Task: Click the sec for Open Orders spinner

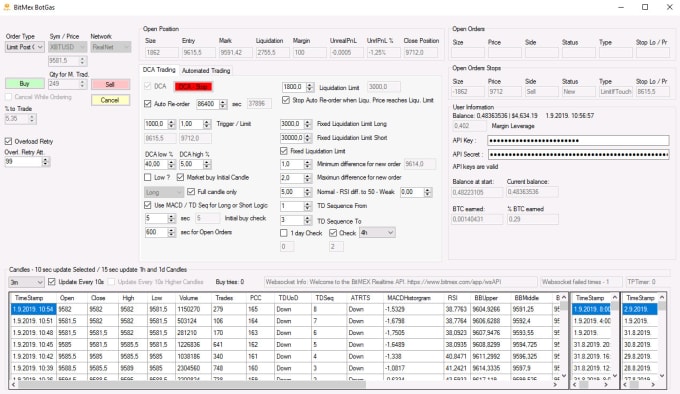Action: [171, 232]
